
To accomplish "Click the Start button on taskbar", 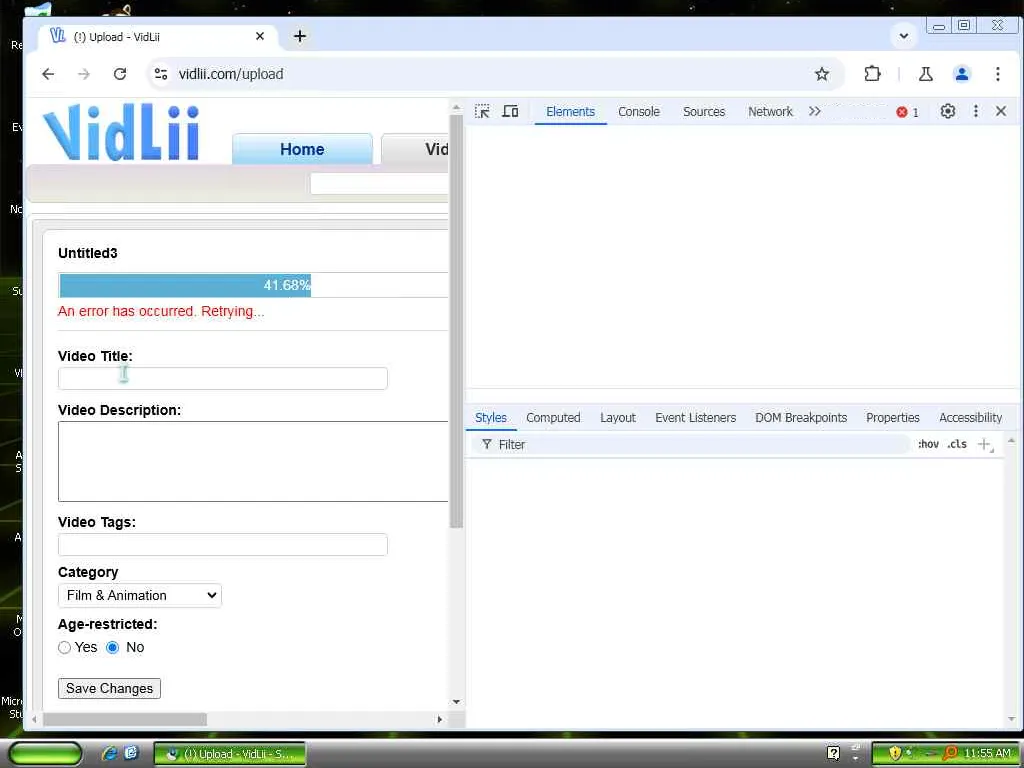I will [x=46, y=754].
